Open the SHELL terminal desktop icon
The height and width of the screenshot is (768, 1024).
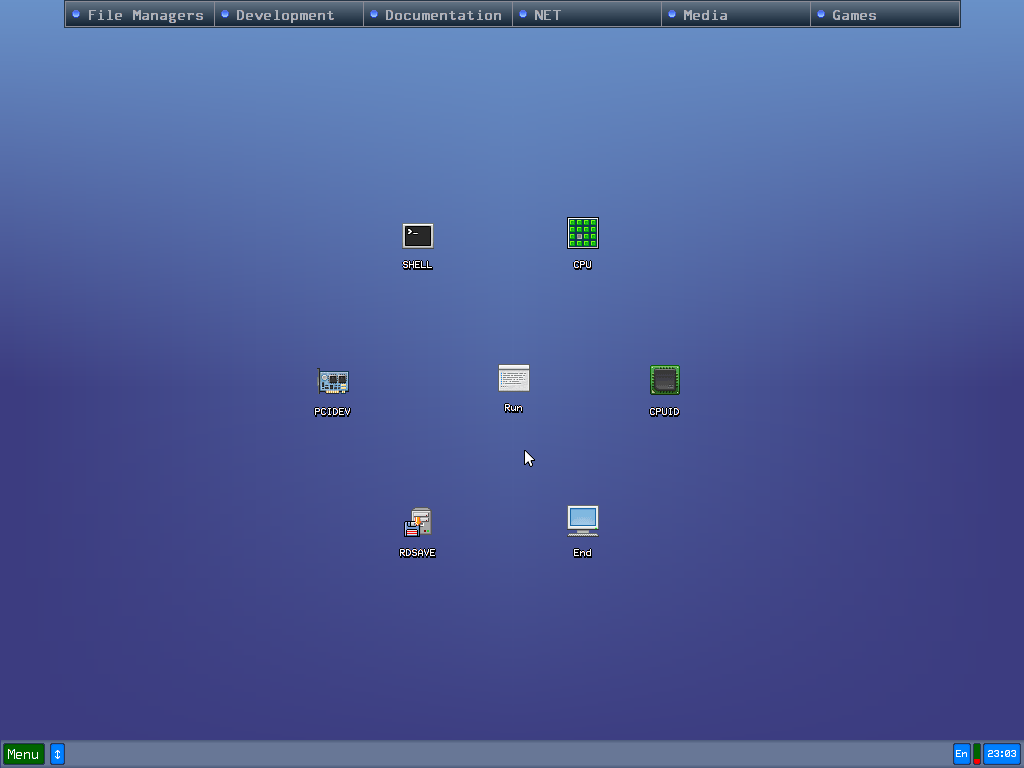417,236
